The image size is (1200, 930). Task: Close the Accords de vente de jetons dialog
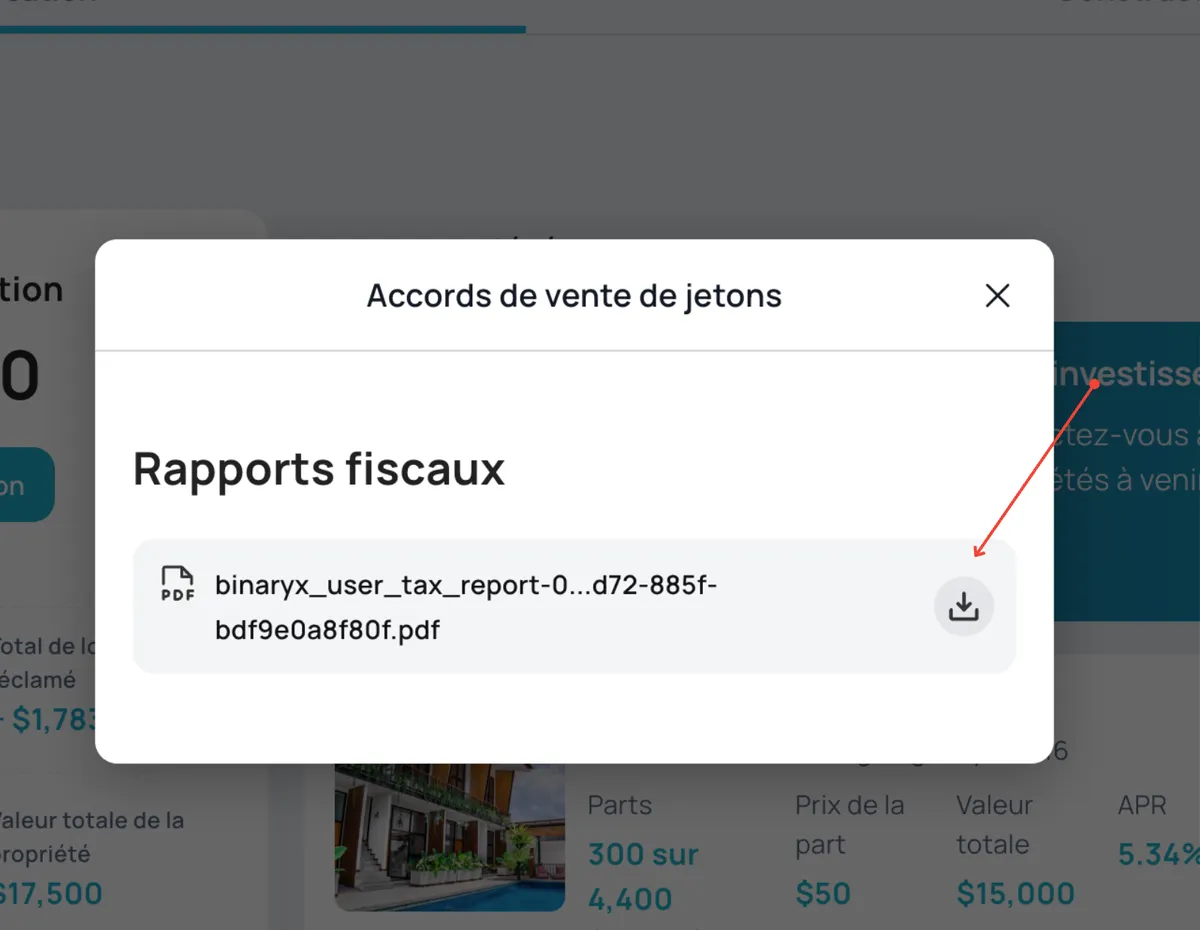tap(997, 296)
